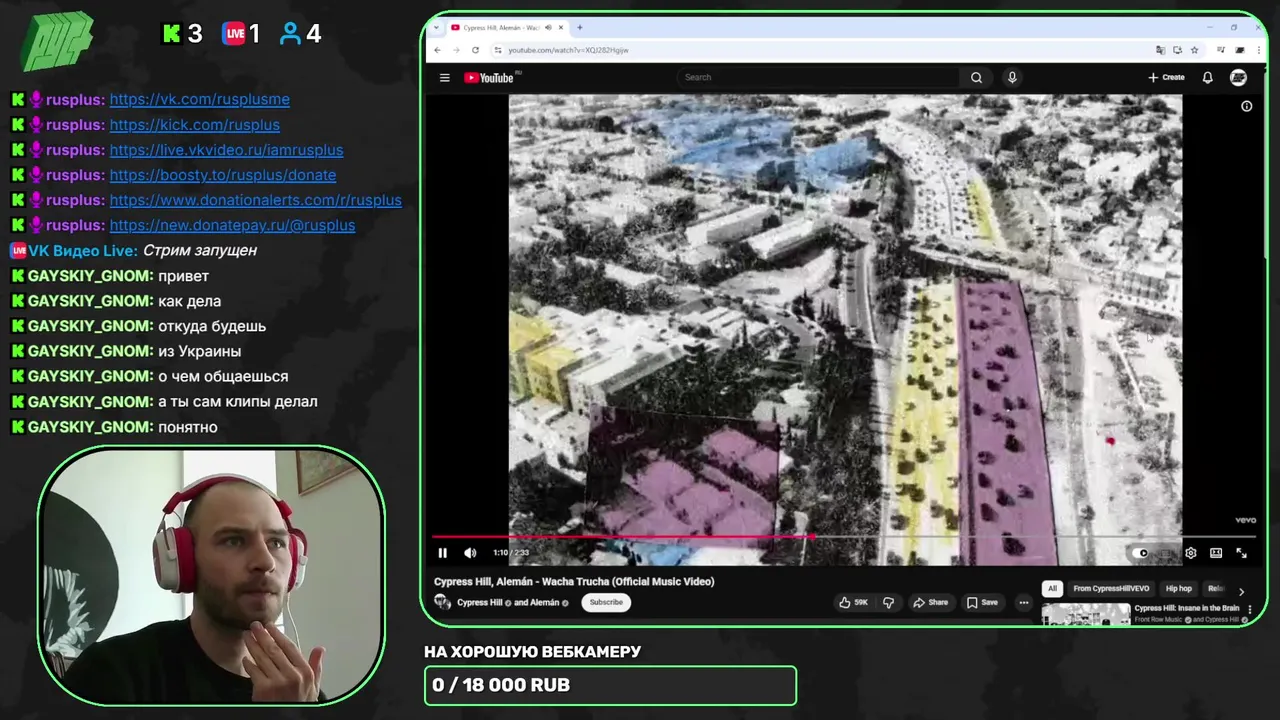The image size is (1280, 720).
Task: Open the boosty.to/rusplus/donate link
Action: (x=223, y=175)
